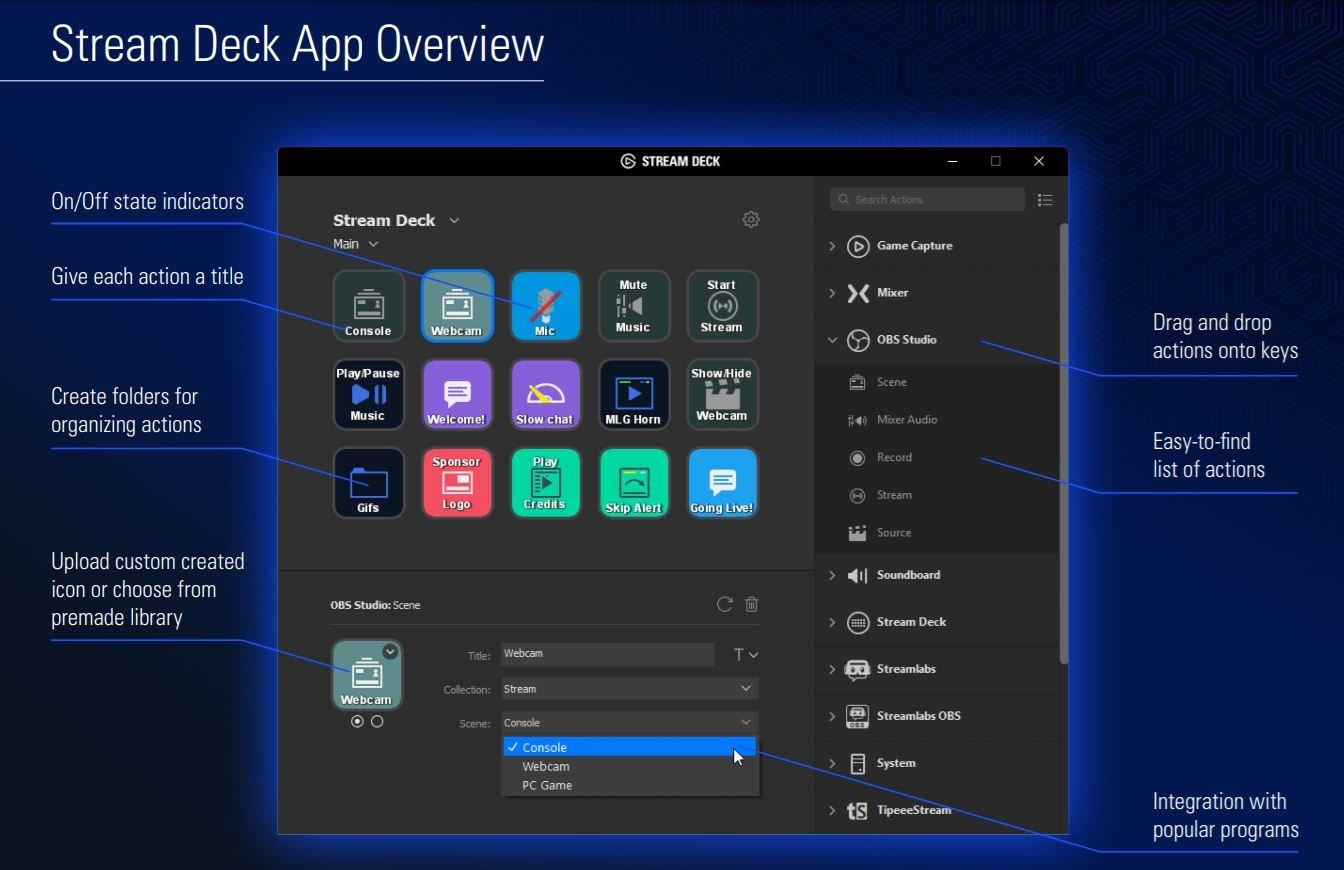Select the Webcam scene key in grid
Image resolution: width=1344 pixels, height=870 pixels.
tap(457, 306)
